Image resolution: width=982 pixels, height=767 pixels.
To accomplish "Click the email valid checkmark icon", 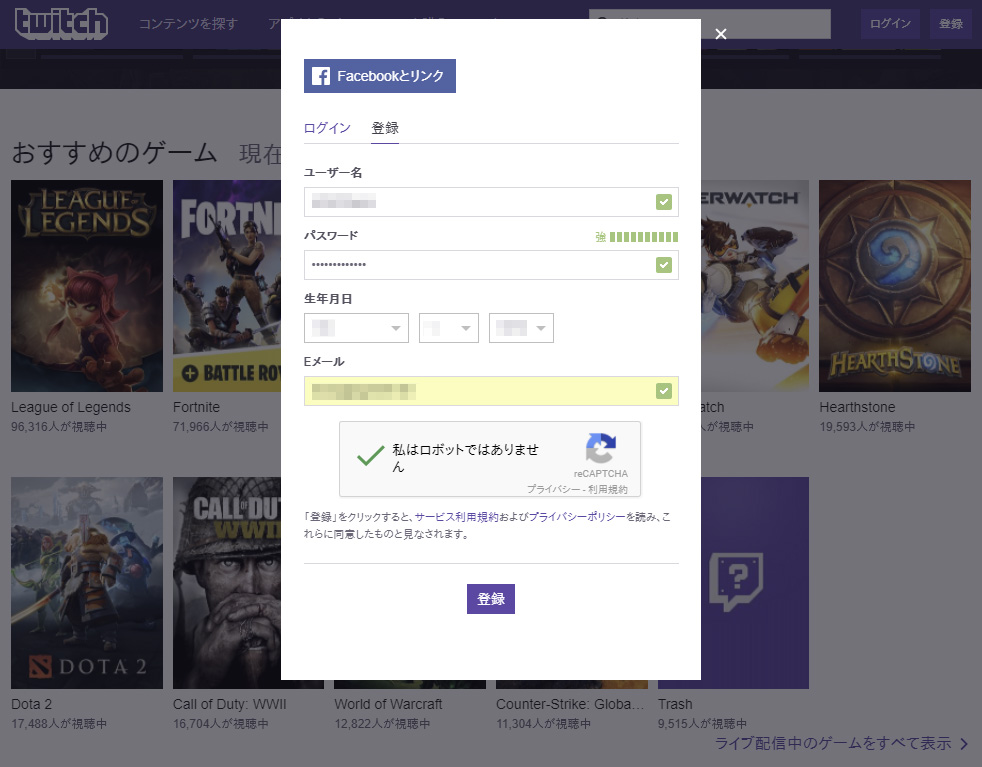I will [x=664, y=391].
